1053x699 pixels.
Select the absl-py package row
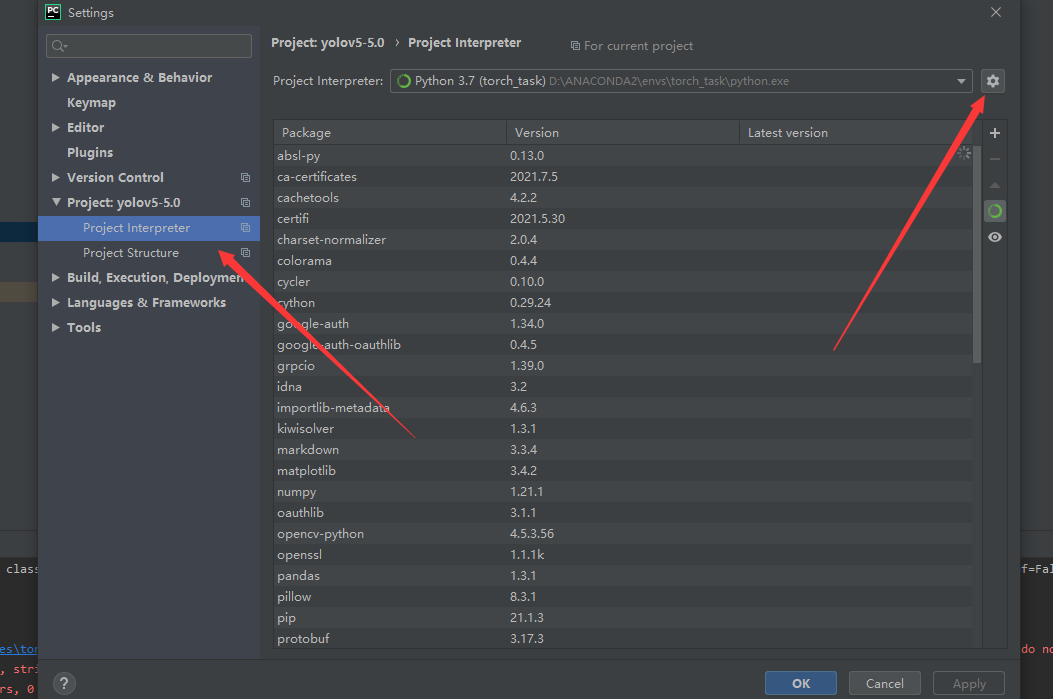(623, 156)
